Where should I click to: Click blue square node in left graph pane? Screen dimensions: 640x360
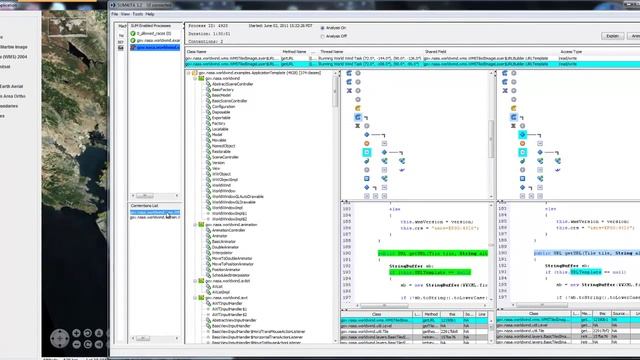(367, 178)
